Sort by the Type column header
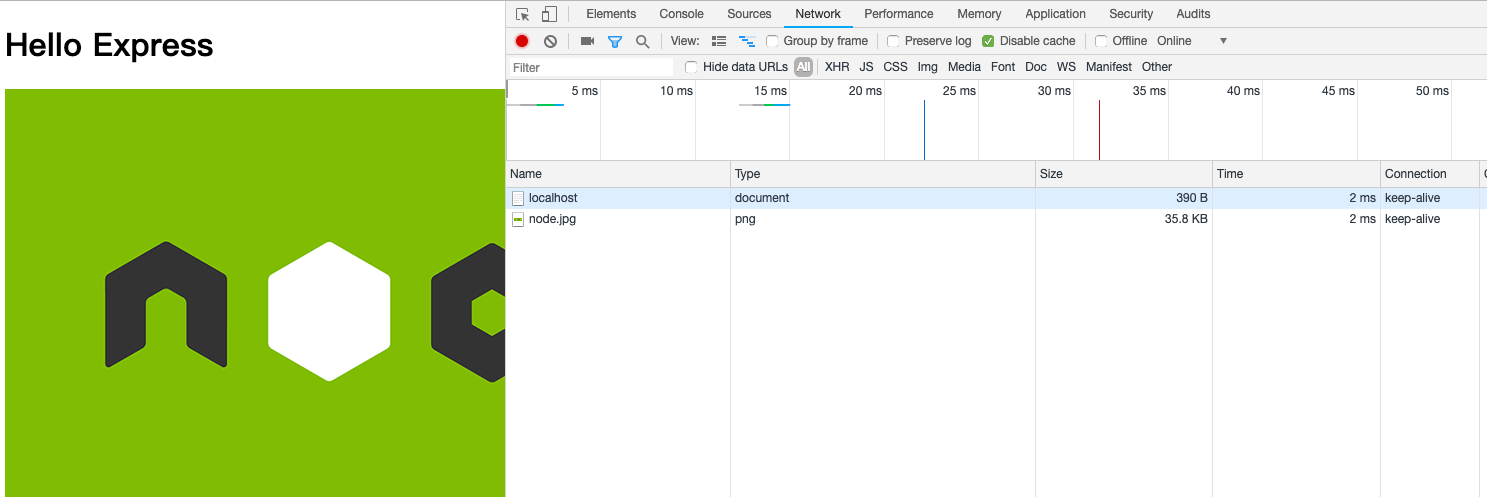This screenshot has width=1487, height=497. 883,174
